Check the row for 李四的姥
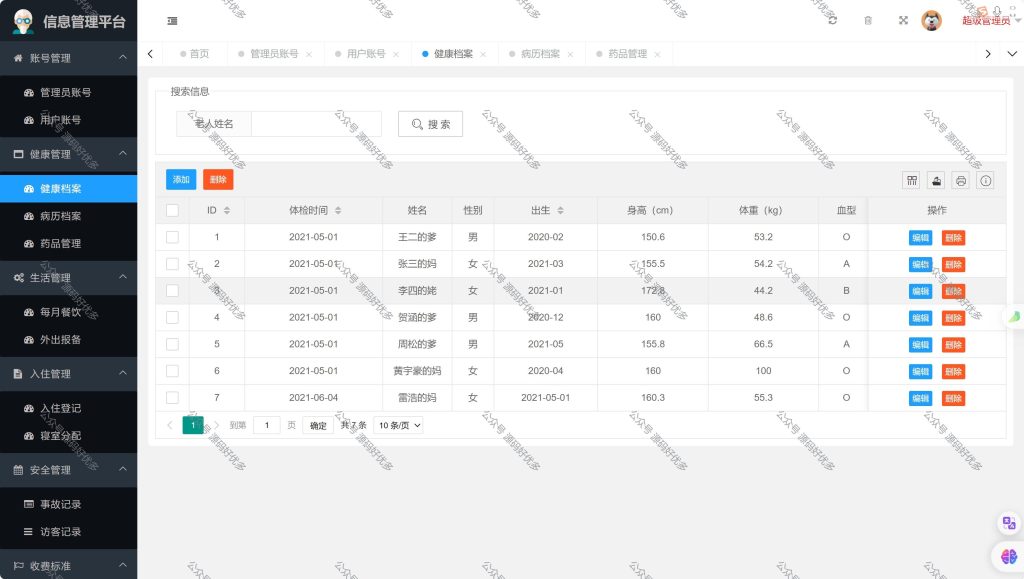This screenshot has height=579, width=1024. [172, 290]
